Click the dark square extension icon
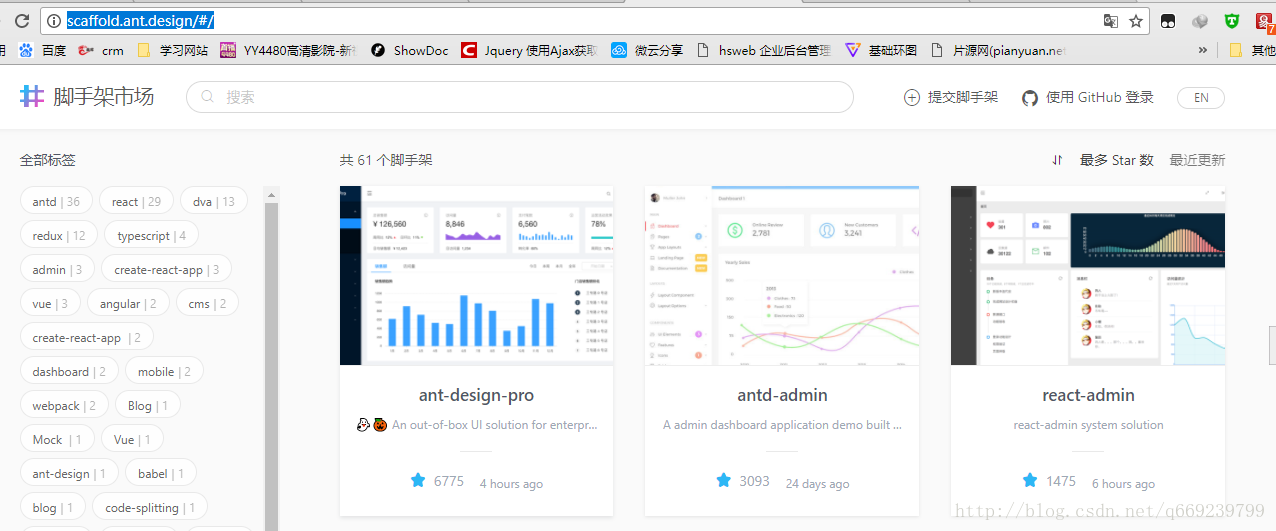Viewport: 1276px width, 531px height. pos(1168,20)
